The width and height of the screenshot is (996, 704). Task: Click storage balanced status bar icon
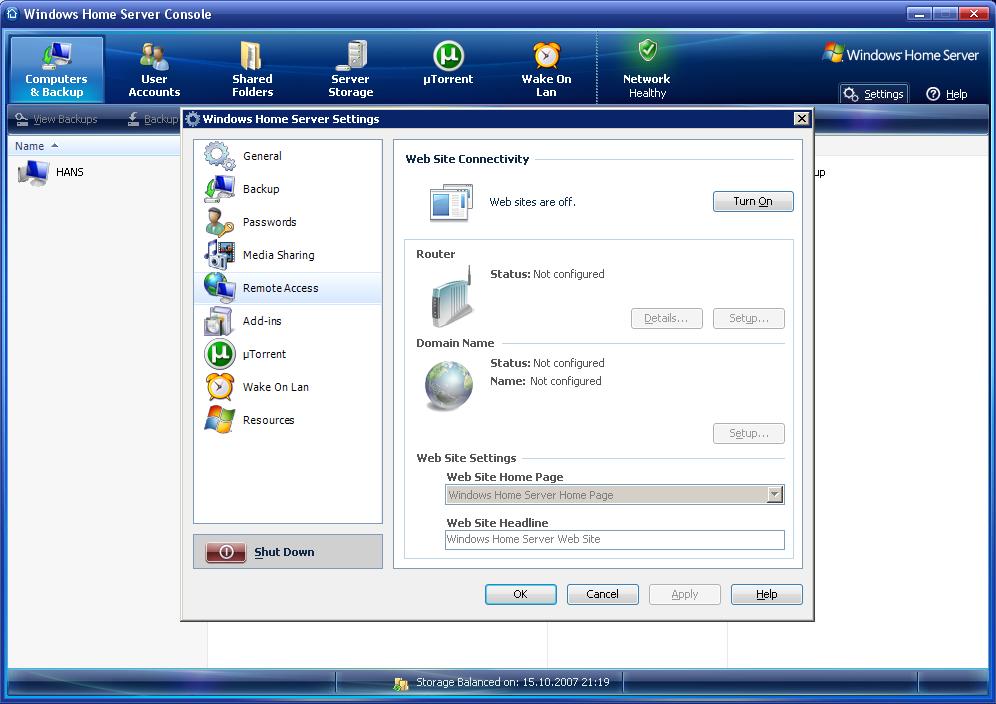pos(401,684)
